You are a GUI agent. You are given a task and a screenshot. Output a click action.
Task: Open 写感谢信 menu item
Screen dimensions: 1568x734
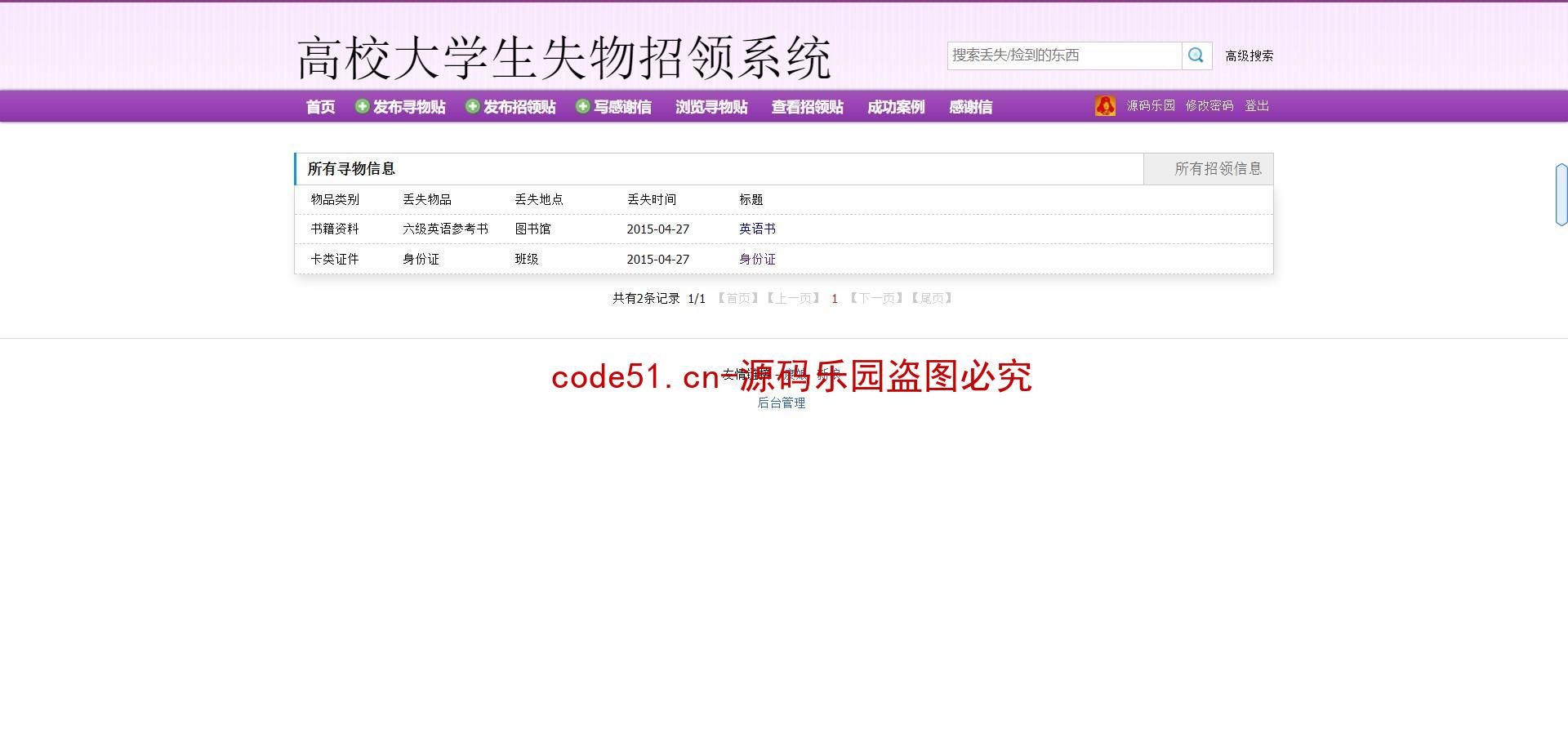pyautogui.click(x=622, y=107)
